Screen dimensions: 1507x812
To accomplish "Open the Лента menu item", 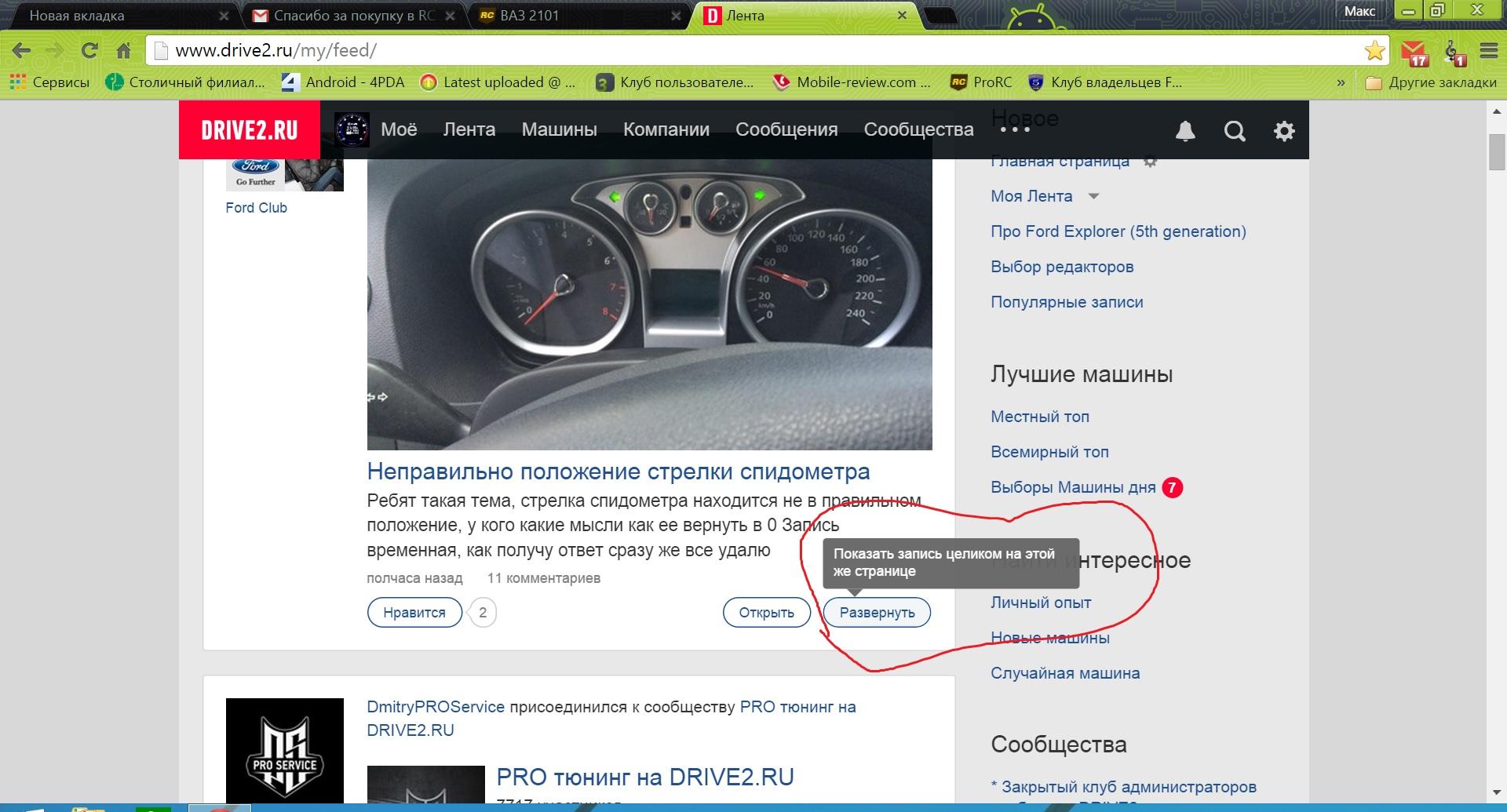I will click(x=469, y=129).
